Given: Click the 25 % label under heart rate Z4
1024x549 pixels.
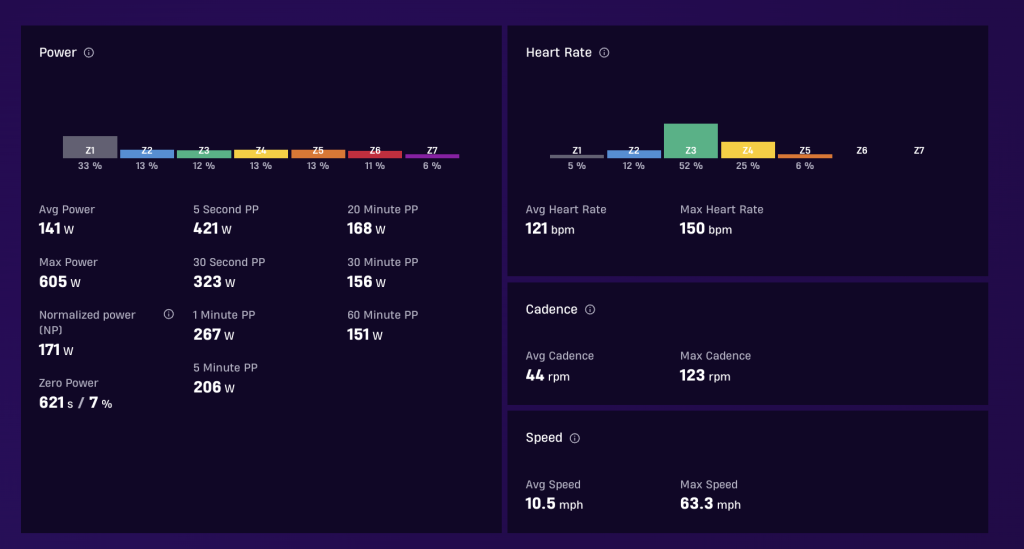Looking at the screenshot, I should [x=748, y=166].
